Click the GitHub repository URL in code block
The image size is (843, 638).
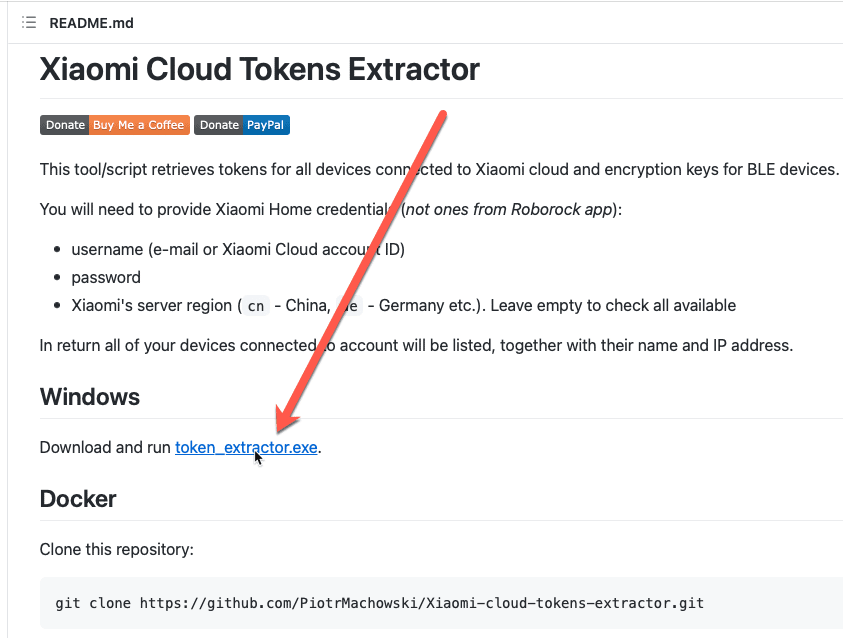coord(421,603)
